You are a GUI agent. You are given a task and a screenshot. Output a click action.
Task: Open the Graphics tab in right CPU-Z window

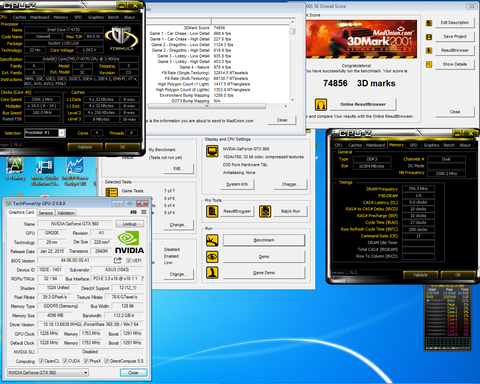coord(431,145)
